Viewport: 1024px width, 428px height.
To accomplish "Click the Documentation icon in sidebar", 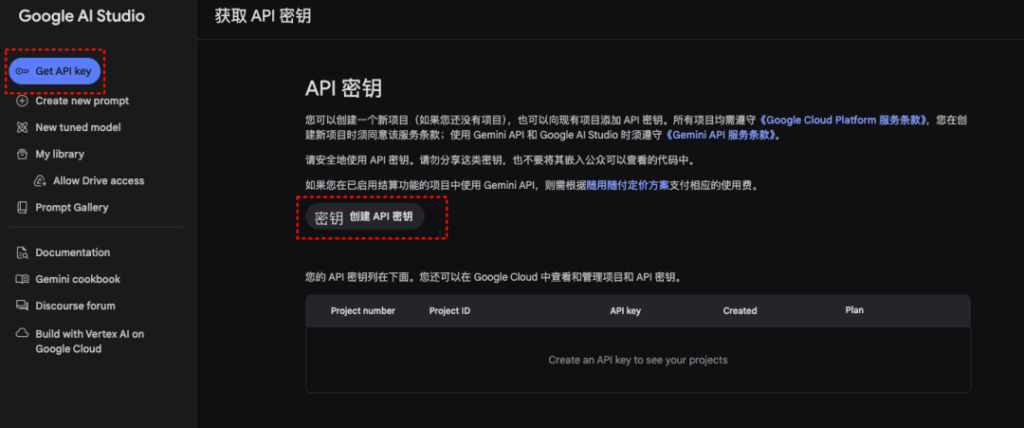I will pyautogui.click(x=23, y=253).
